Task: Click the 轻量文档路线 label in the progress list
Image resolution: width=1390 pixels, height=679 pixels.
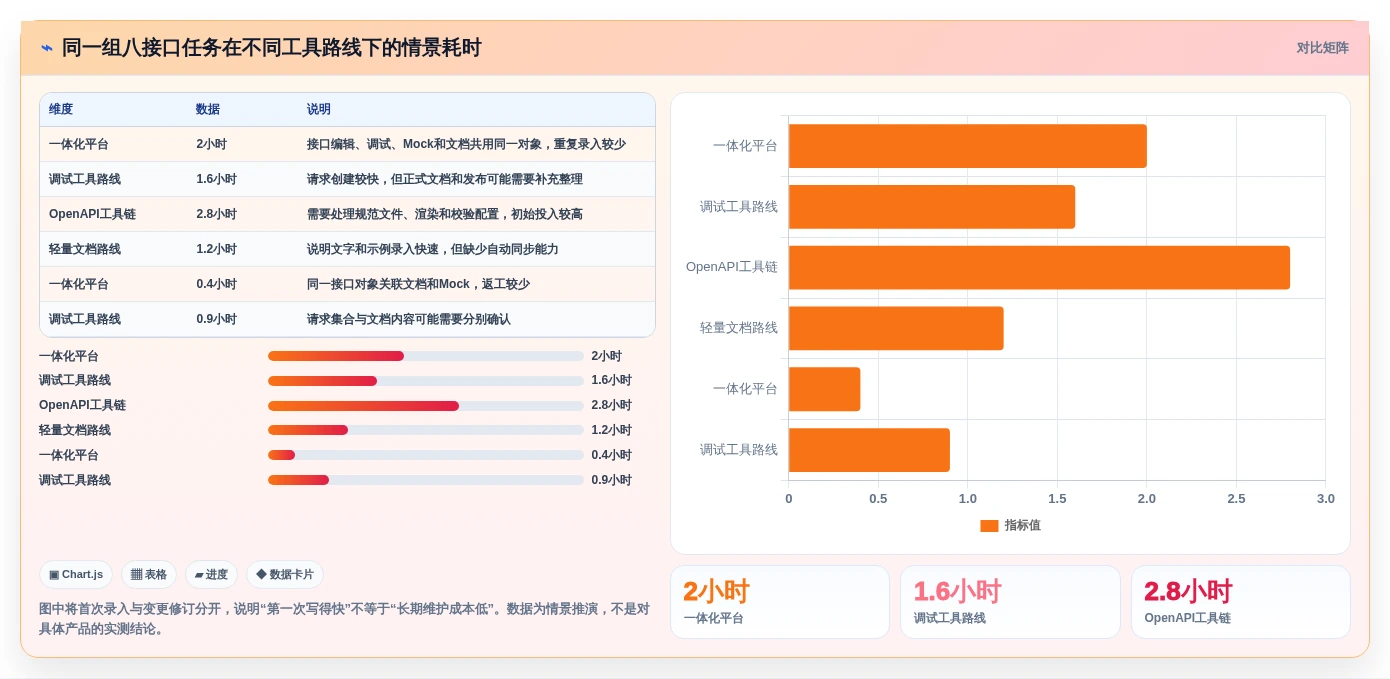Action: pos(75,430)
